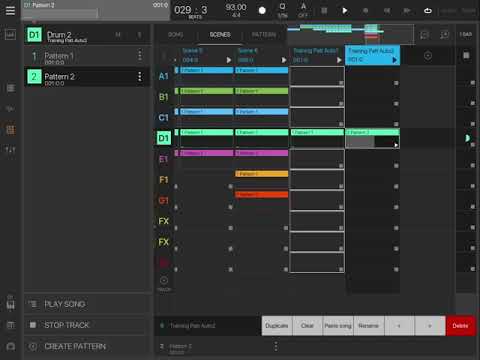The height and width of the screenshot is (360, 480).
Task: Stop all scenes with the square icon
Action: tap(466, 55)
